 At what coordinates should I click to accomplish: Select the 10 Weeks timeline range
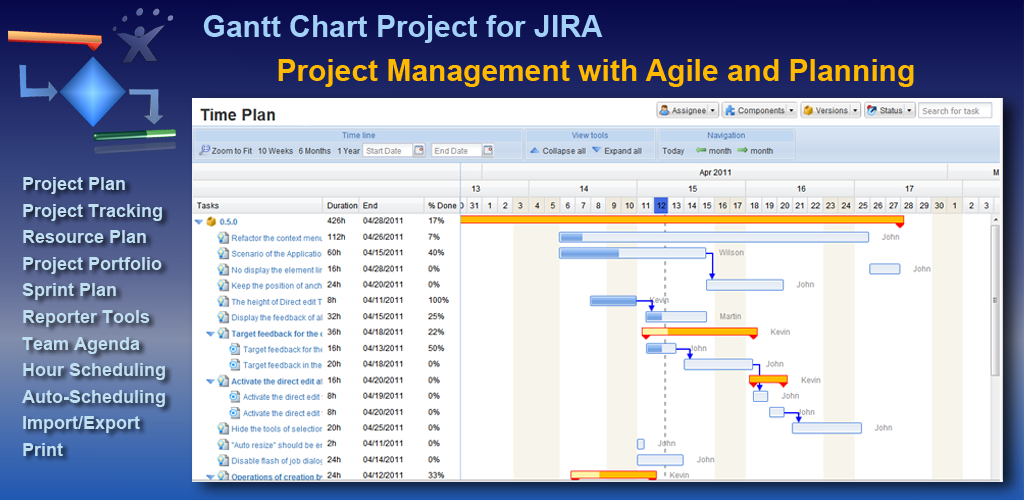[275, 151]
